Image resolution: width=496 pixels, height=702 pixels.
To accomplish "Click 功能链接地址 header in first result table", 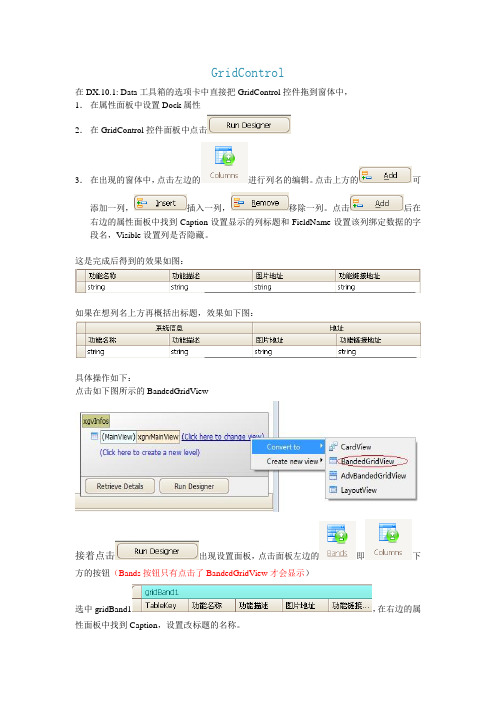I will (x=377, y=276).
